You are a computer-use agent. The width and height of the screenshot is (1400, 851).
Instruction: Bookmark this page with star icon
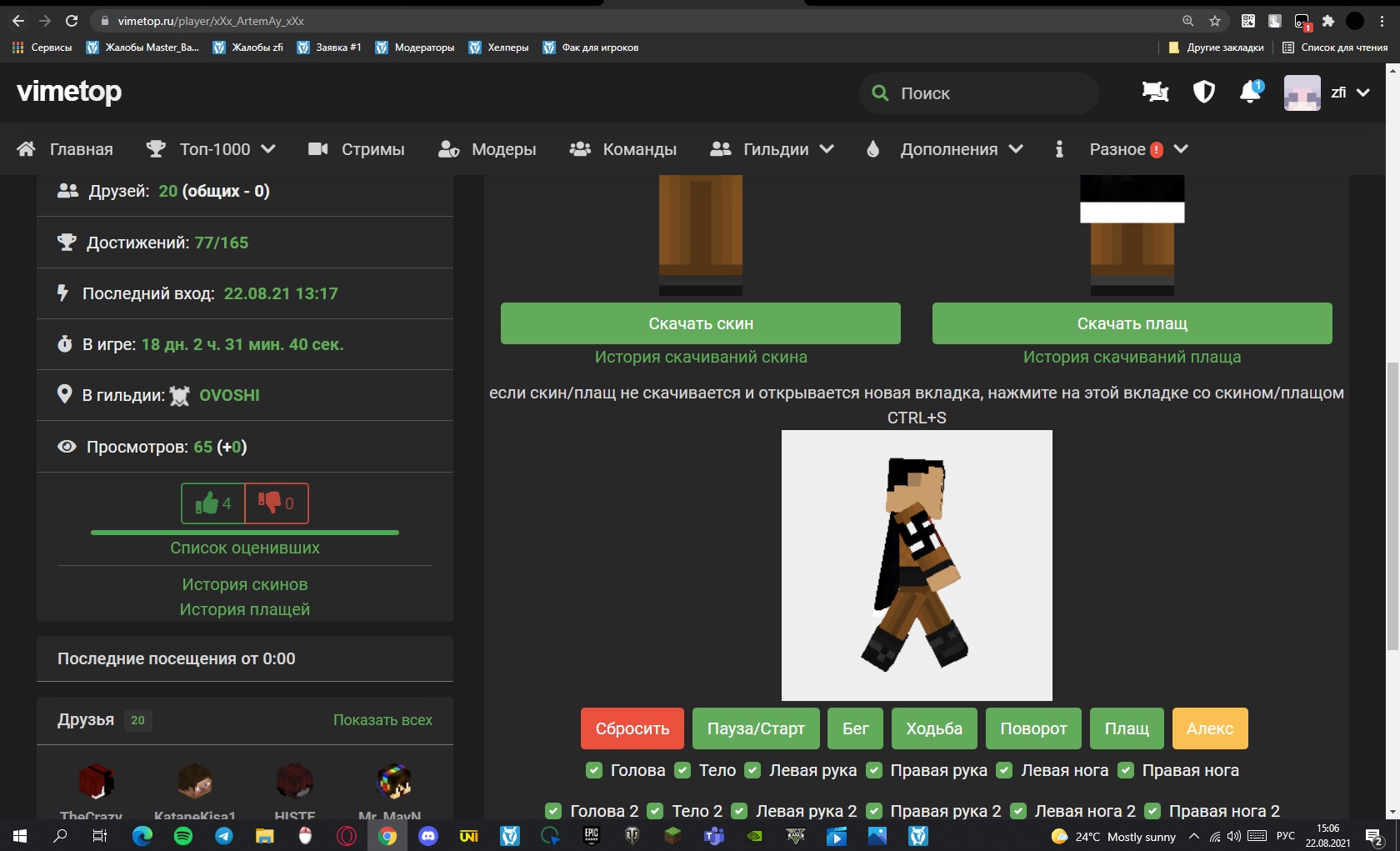(1215, 21)
